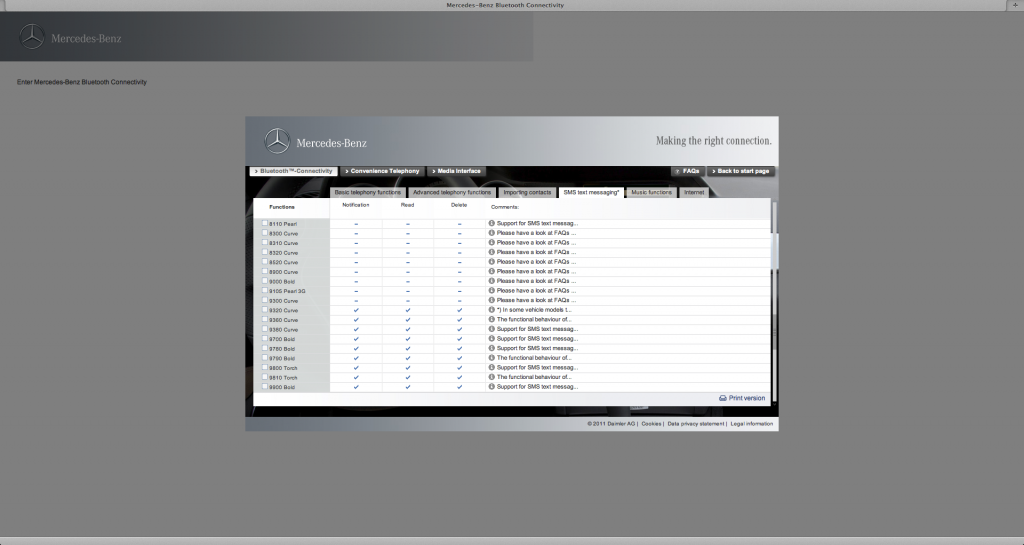Select the SMS text messaging tab
This screenshot has width=1024, height=545.
[x=591, y=193]
